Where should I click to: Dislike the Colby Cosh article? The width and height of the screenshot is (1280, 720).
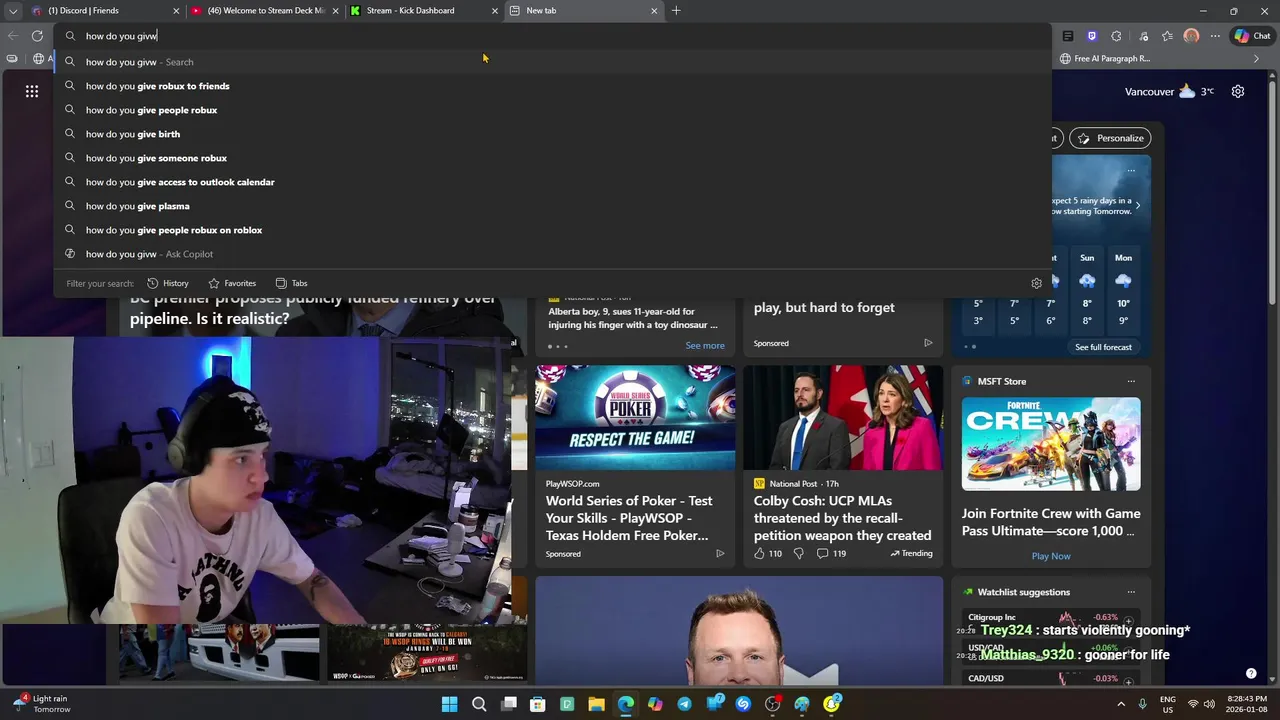[x=798, y=553]
